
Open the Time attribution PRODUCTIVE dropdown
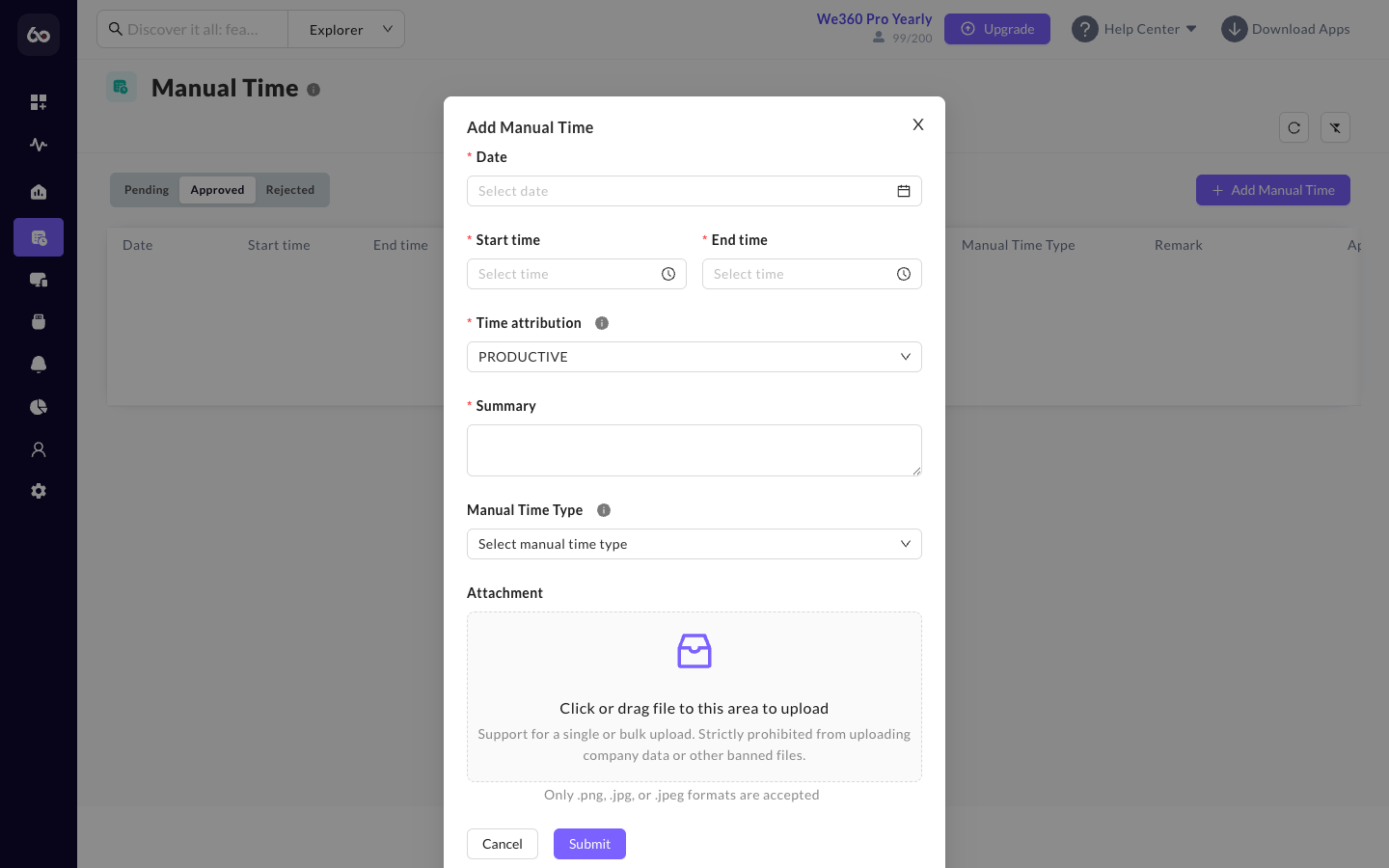pos(694,357)
